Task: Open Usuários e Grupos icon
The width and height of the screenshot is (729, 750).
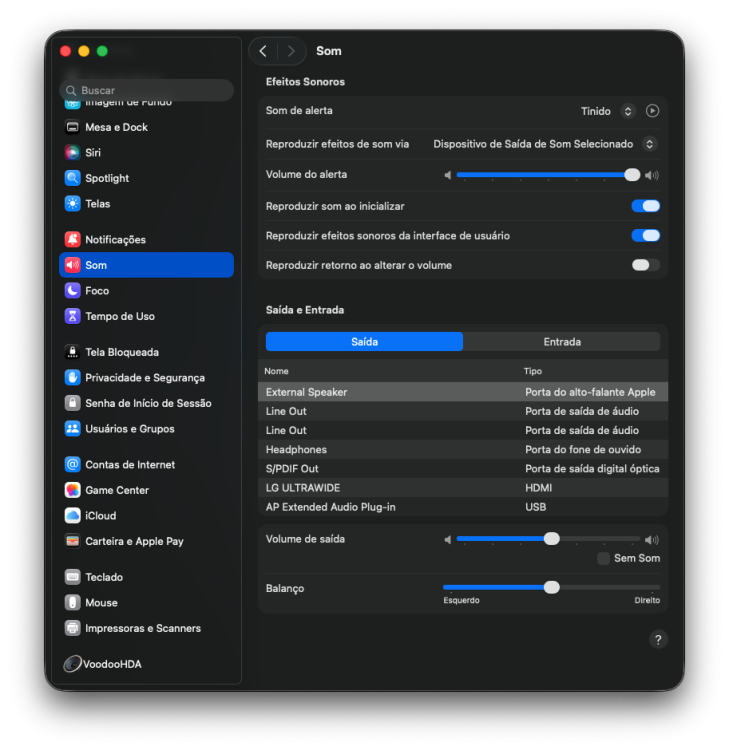Action: tap(72, 429)
